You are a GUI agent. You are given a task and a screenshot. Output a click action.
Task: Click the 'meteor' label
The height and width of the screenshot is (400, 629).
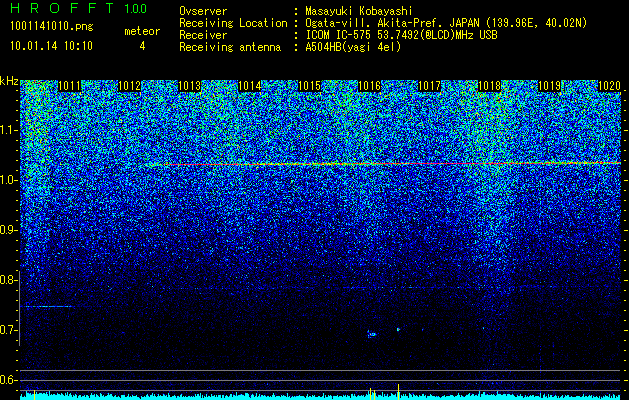[x=142, y=31]
